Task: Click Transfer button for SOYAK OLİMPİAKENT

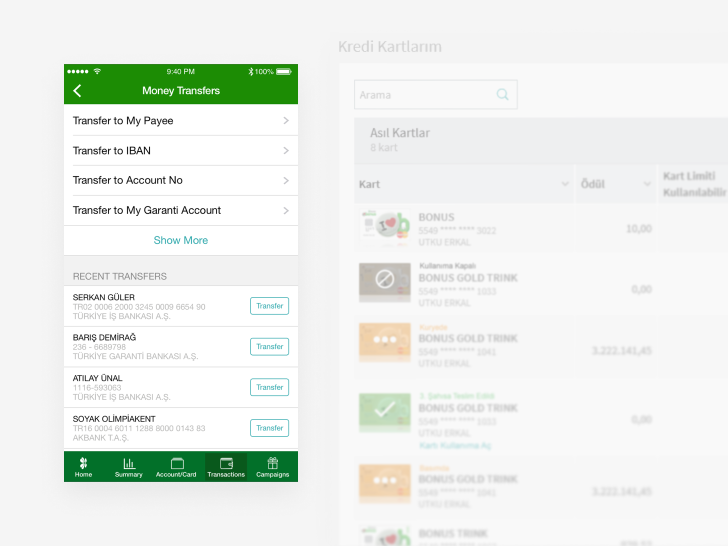Action: [269, 428]
